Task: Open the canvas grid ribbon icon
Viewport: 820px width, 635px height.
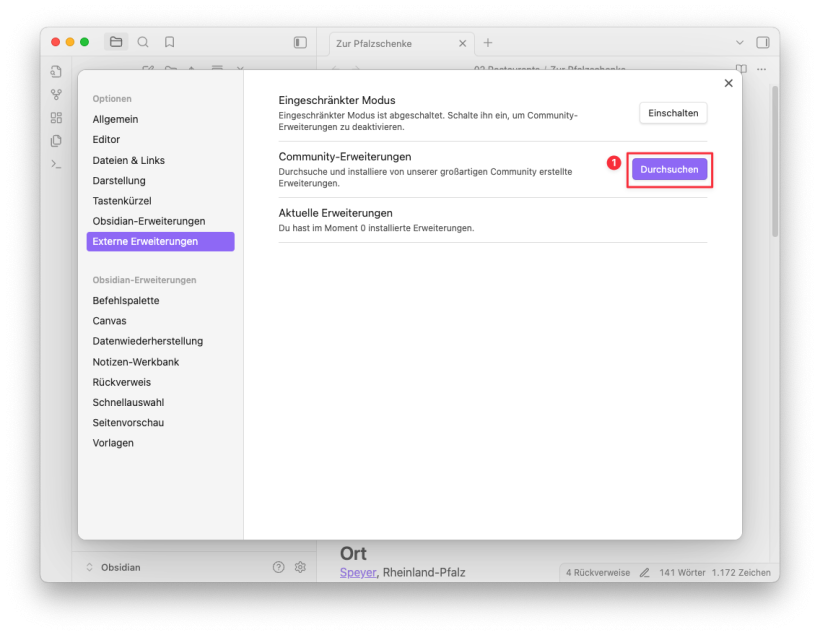Action: point(56,118)
